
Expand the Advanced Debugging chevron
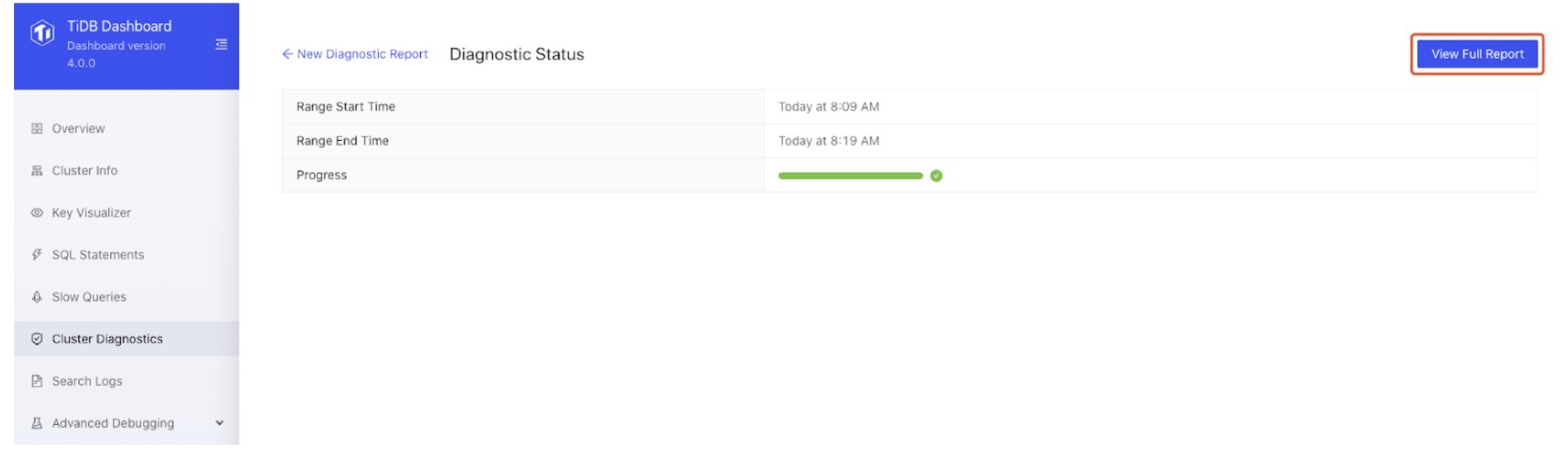coord(220,423)
